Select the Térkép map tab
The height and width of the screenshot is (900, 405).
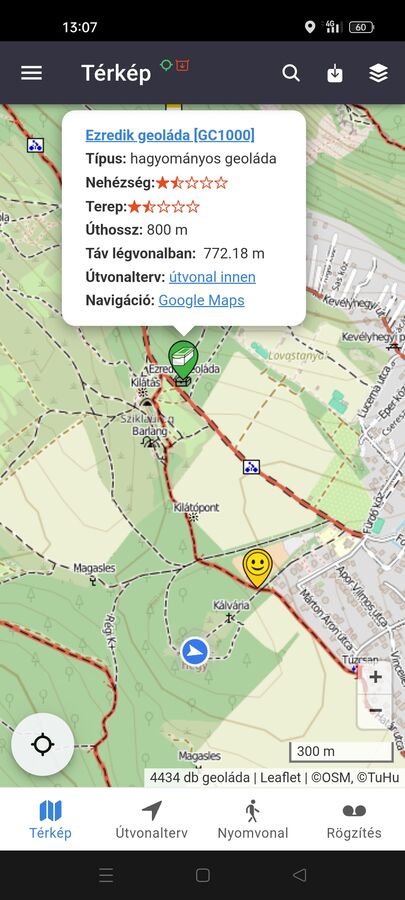pyautogui.click(x=50, y=820)
